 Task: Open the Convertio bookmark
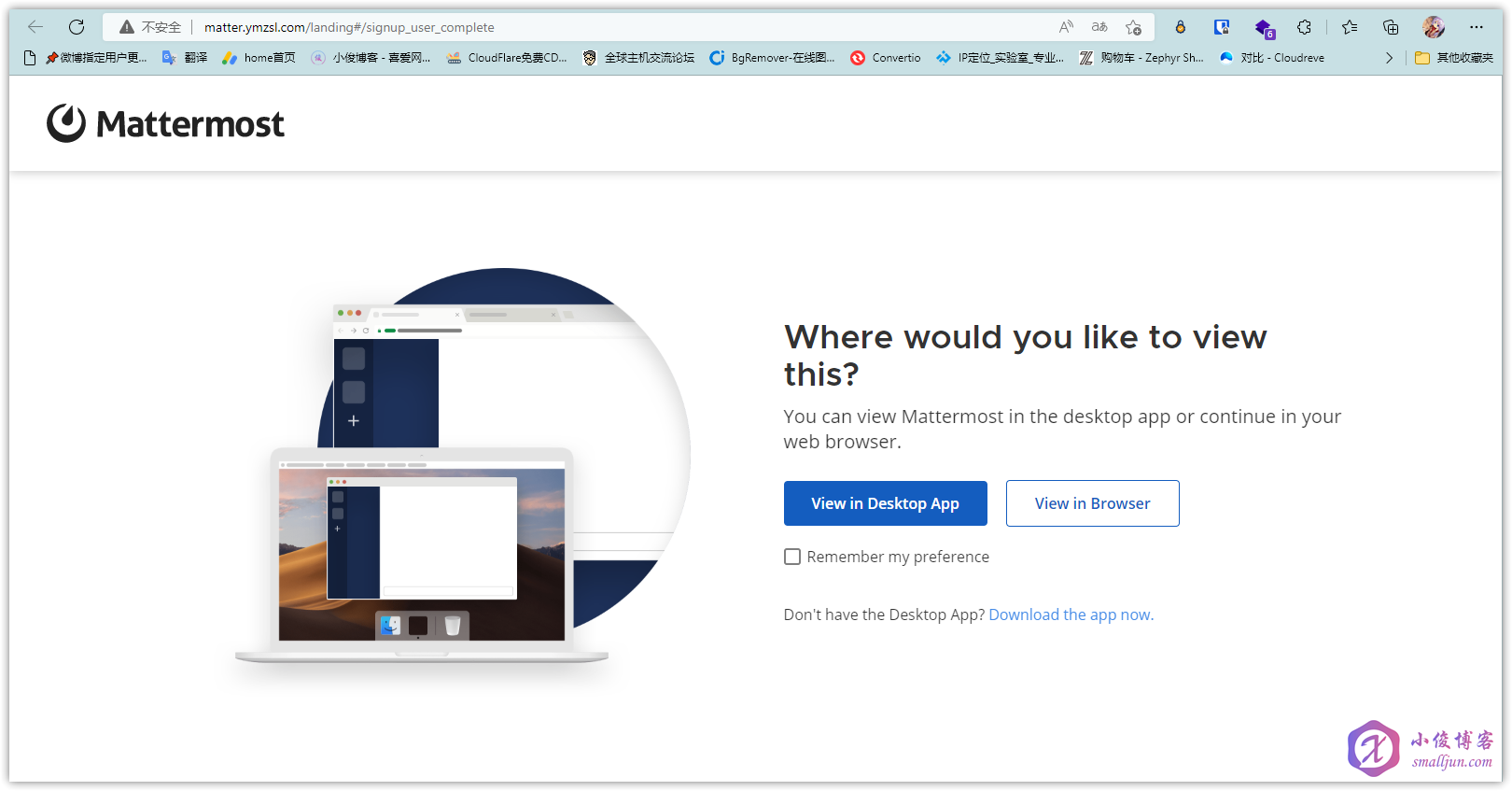pos(886,58)
